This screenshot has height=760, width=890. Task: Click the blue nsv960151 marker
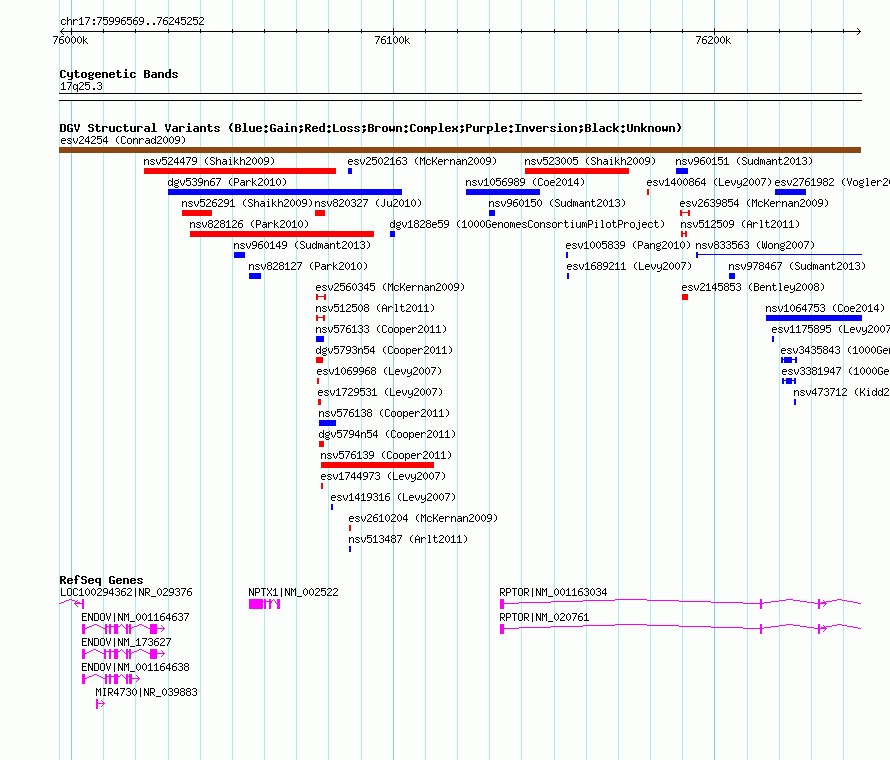682,171
